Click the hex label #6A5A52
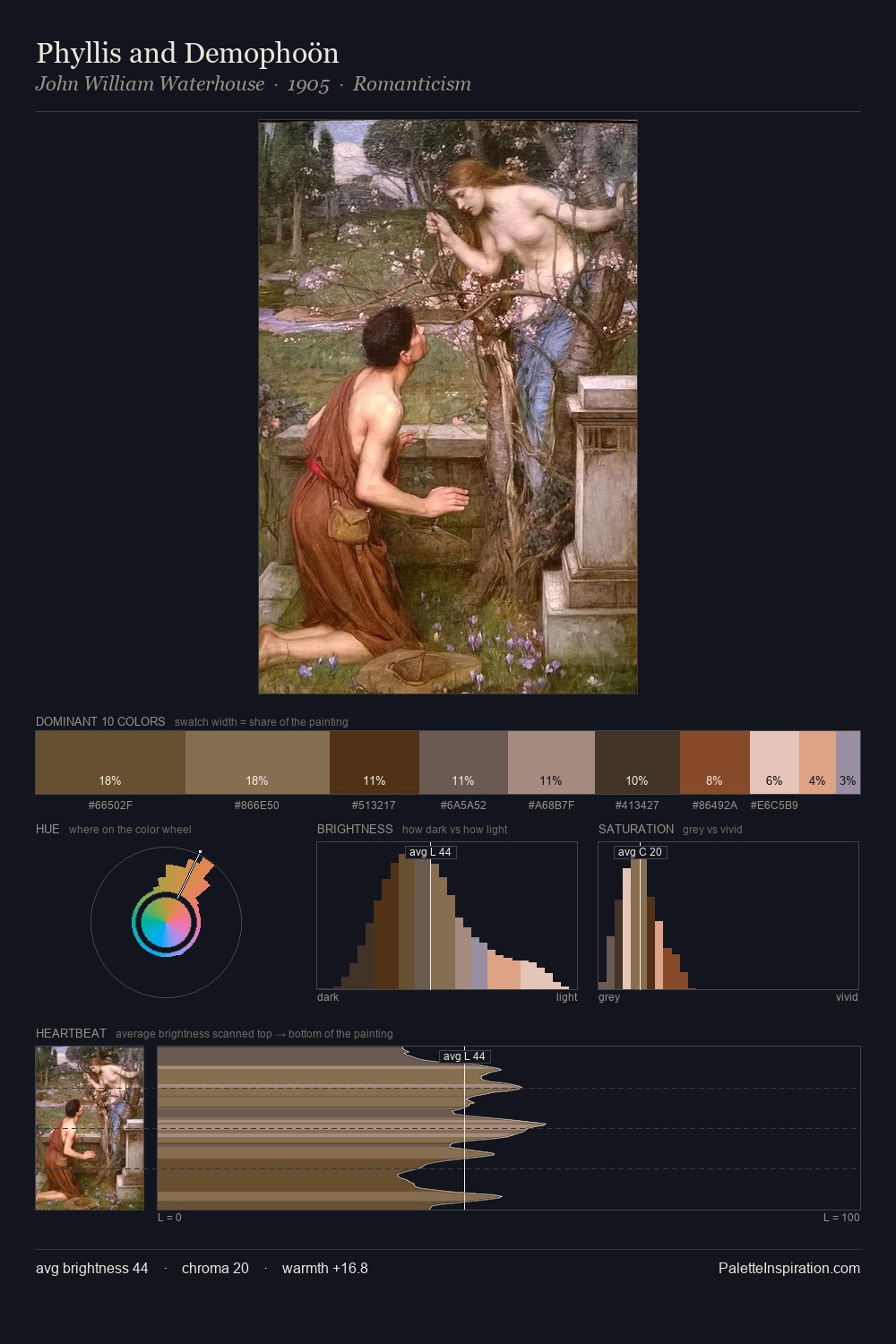The height and width of the screenshot is (1344, 896). pos(463,806)
